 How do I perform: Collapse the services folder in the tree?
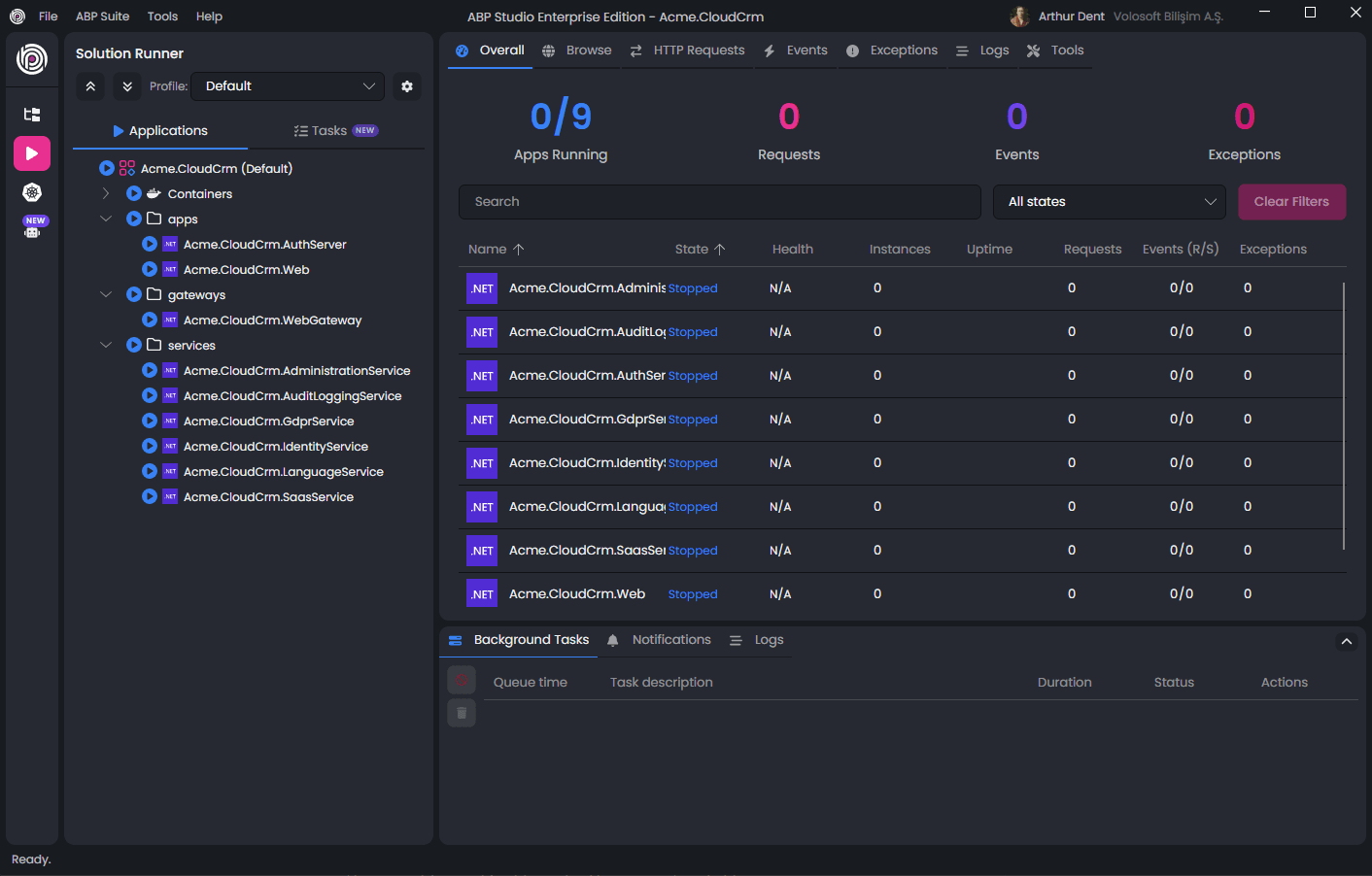pyautogui.click(x=106, y=345)
